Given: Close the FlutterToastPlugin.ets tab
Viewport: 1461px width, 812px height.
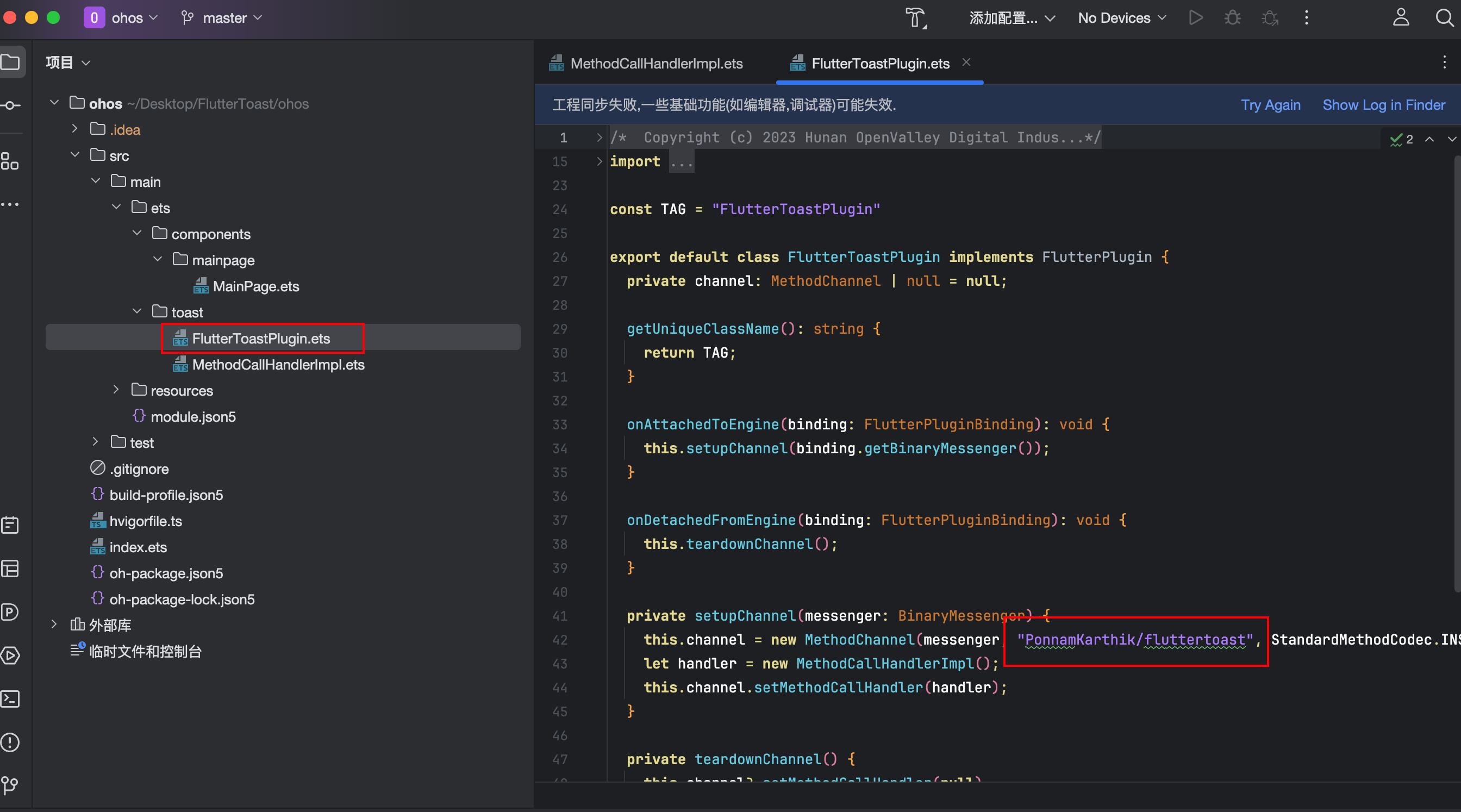Looking at the screenshot, I should pyautogui.click(x=966, y=63).
